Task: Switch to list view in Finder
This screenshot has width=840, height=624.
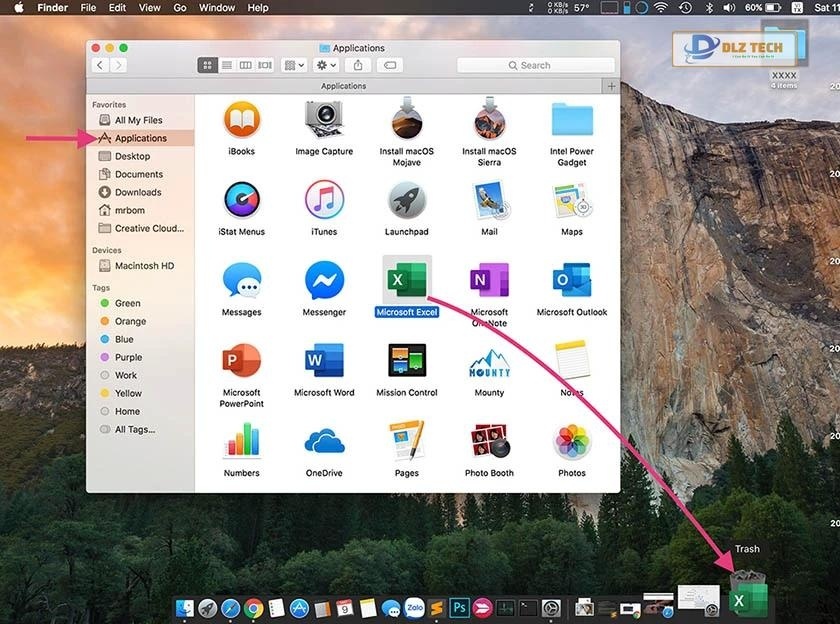Action: pyautogui.click(x=226, y=64)
